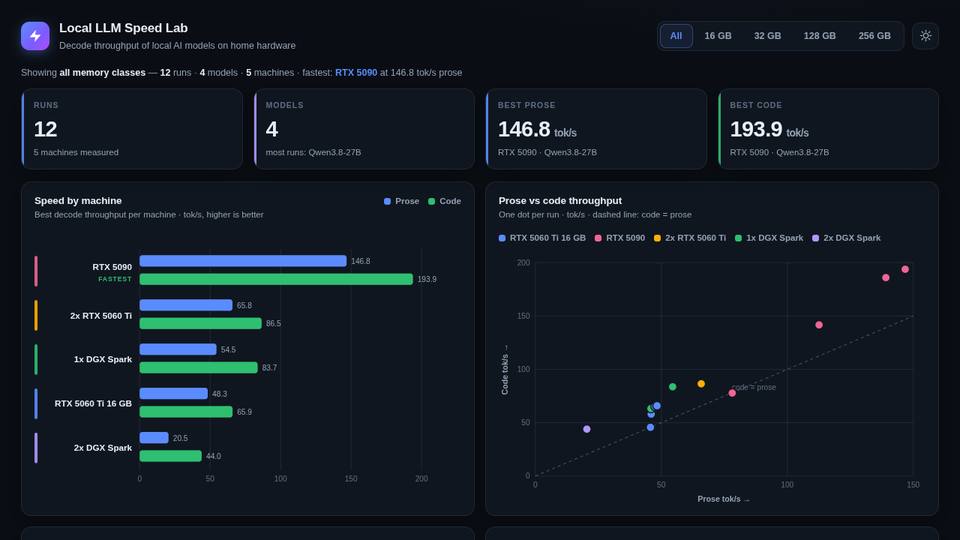This screenshot has width=960, height=540.
Task: Toggle 1x DGX Spark scatter legend
Action: click(x=769, y=238)
